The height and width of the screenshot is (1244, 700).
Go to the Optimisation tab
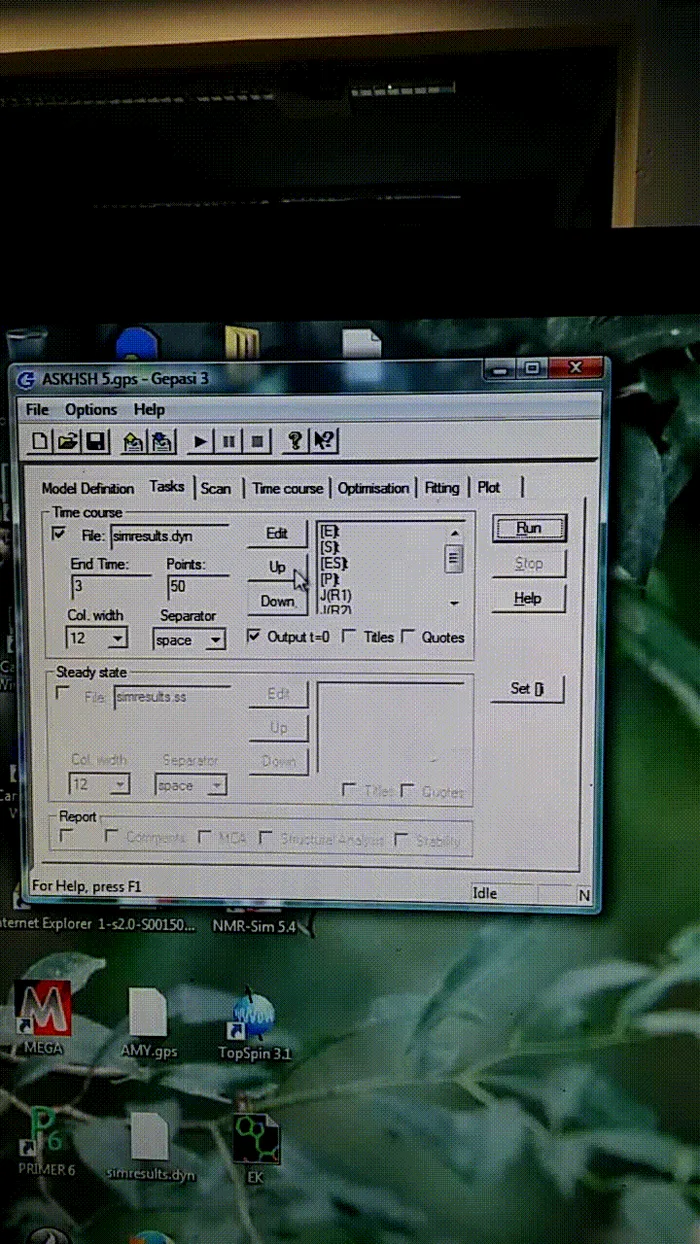click(x=373, y=488)
